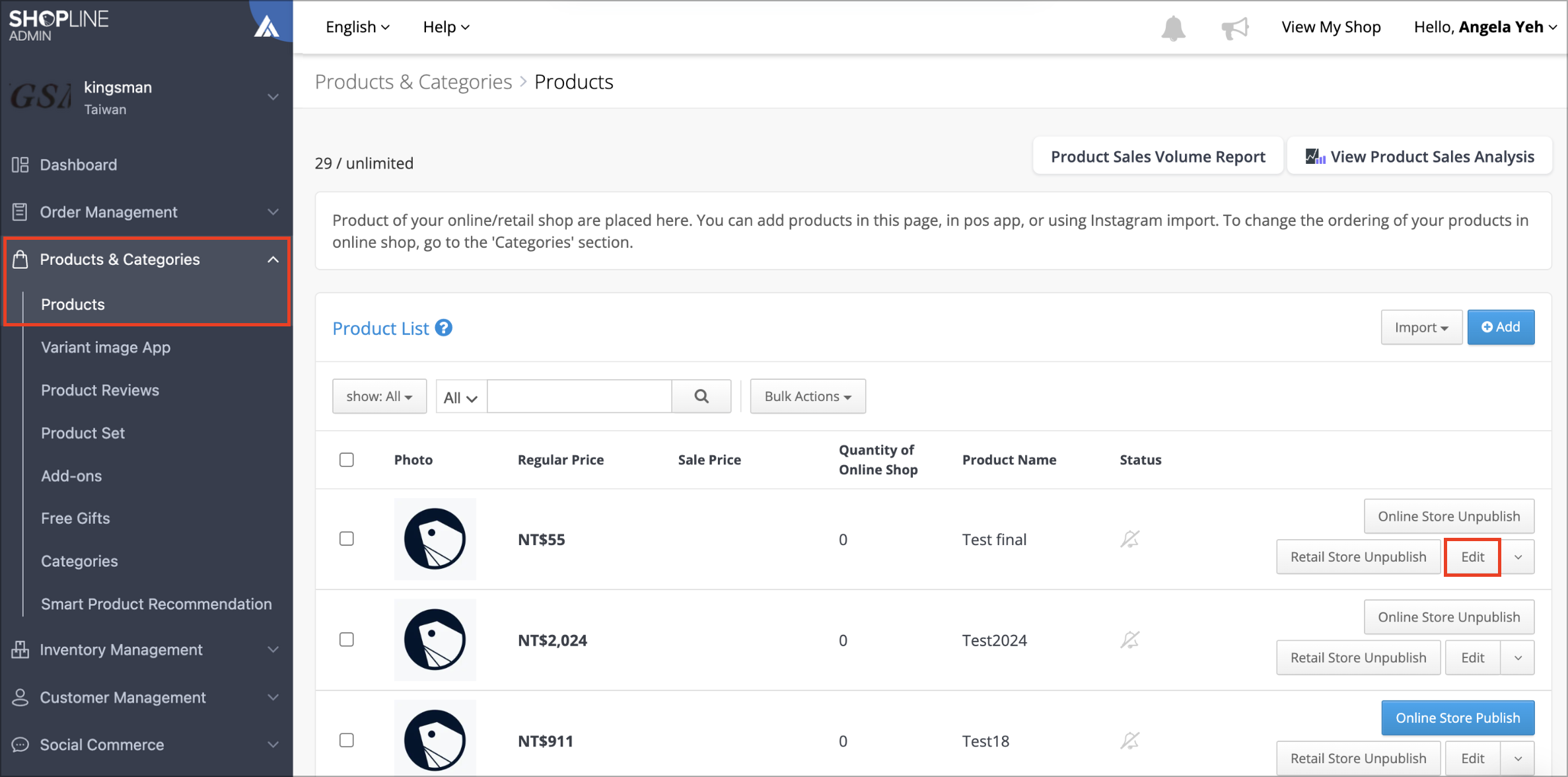Open Product Reviews
This screenshot has width=1568, height=777.
pyautogui.click(x=100, y=390)
